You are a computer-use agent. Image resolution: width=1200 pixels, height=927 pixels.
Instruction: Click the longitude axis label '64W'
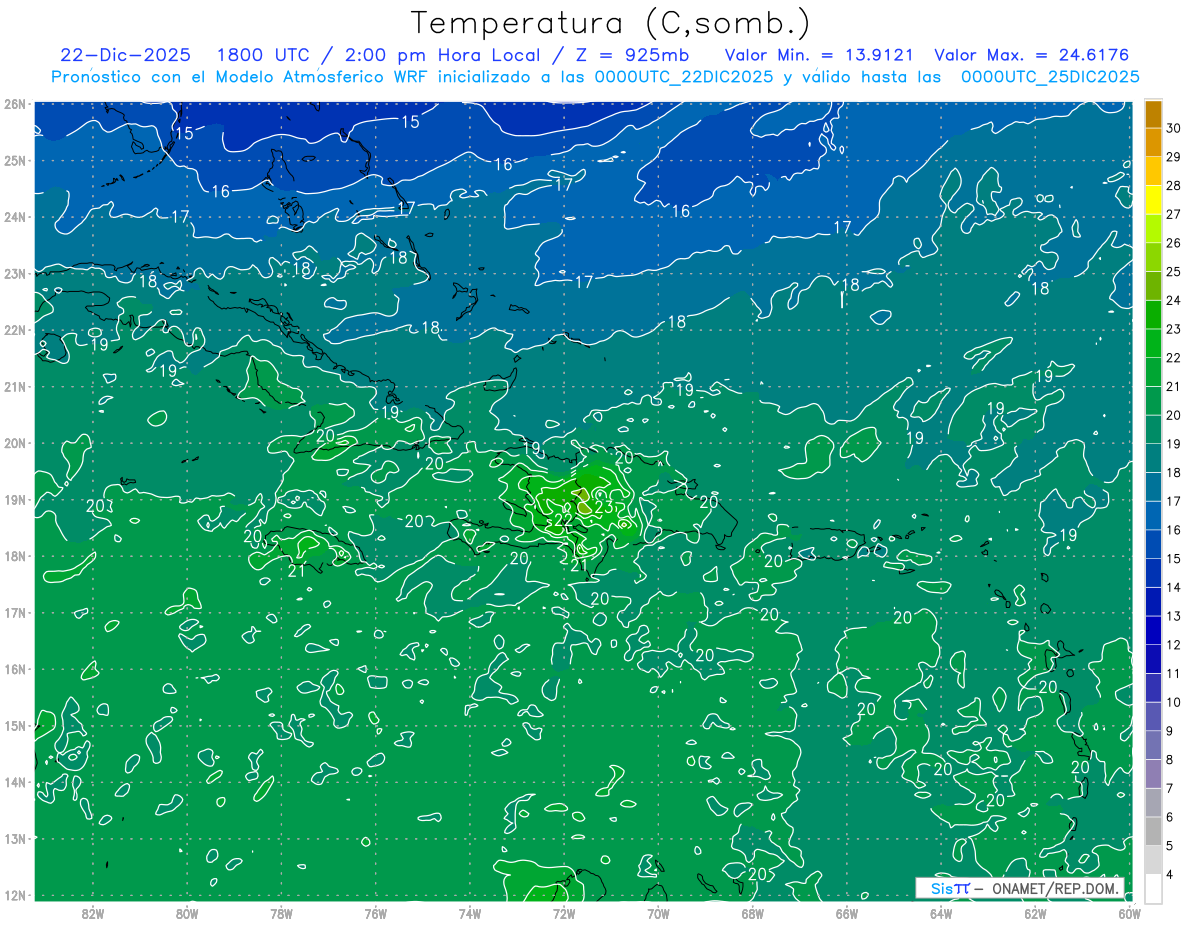click(x=940, y=913)
